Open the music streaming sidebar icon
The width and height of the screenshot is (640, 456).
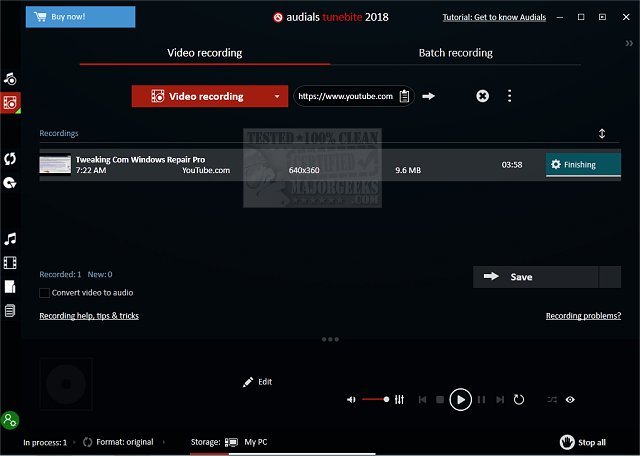[10, 78]
